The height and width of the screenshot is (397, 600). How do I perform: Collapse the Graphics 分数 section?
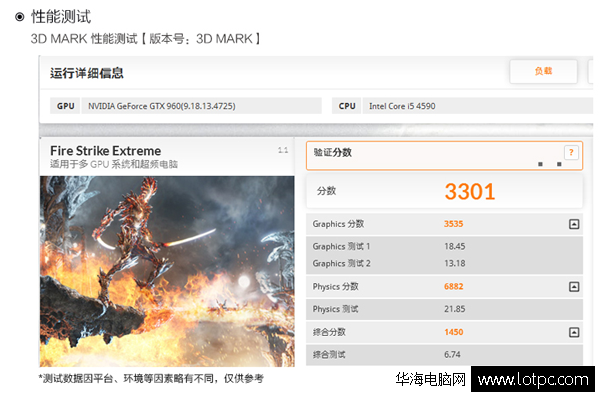click(574, 224)
